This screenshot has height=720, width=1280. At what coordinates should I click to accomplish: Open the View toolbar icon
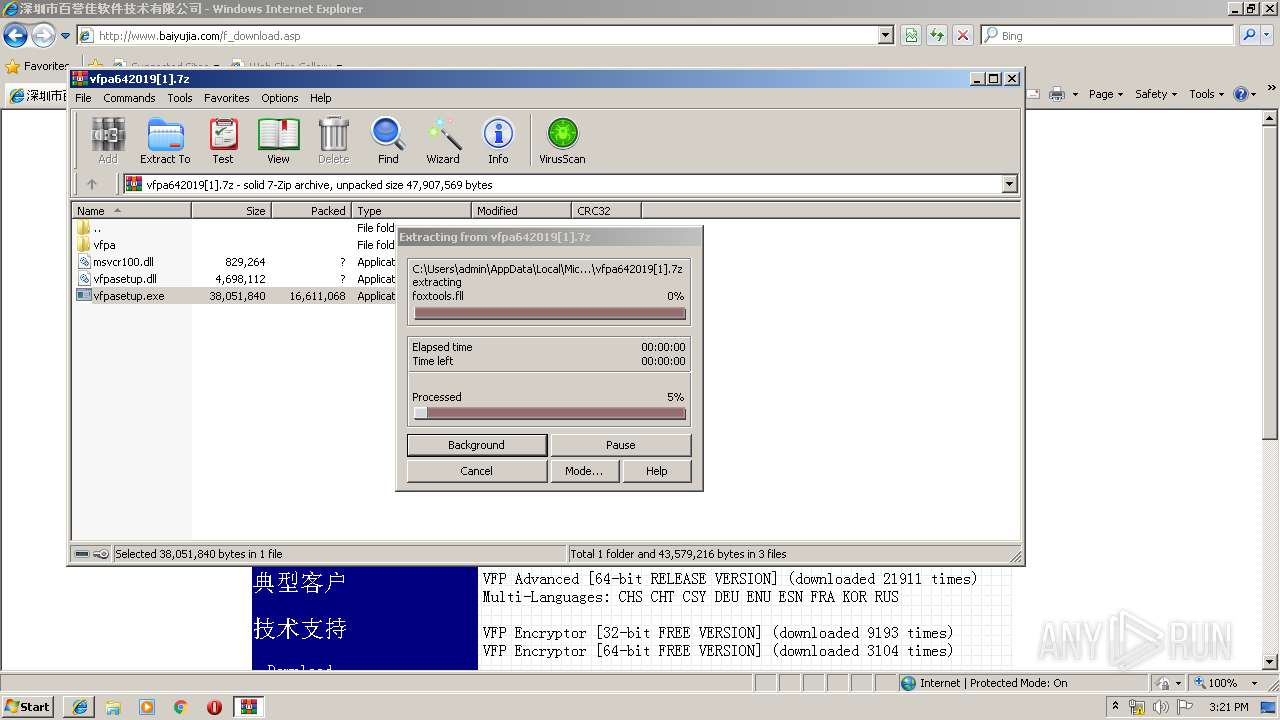[x=278, y=141]
